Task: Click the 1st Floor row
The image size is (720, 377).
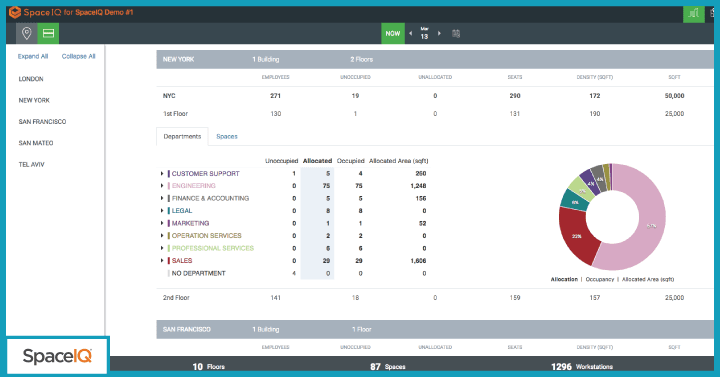Action: tap(435, 113)
